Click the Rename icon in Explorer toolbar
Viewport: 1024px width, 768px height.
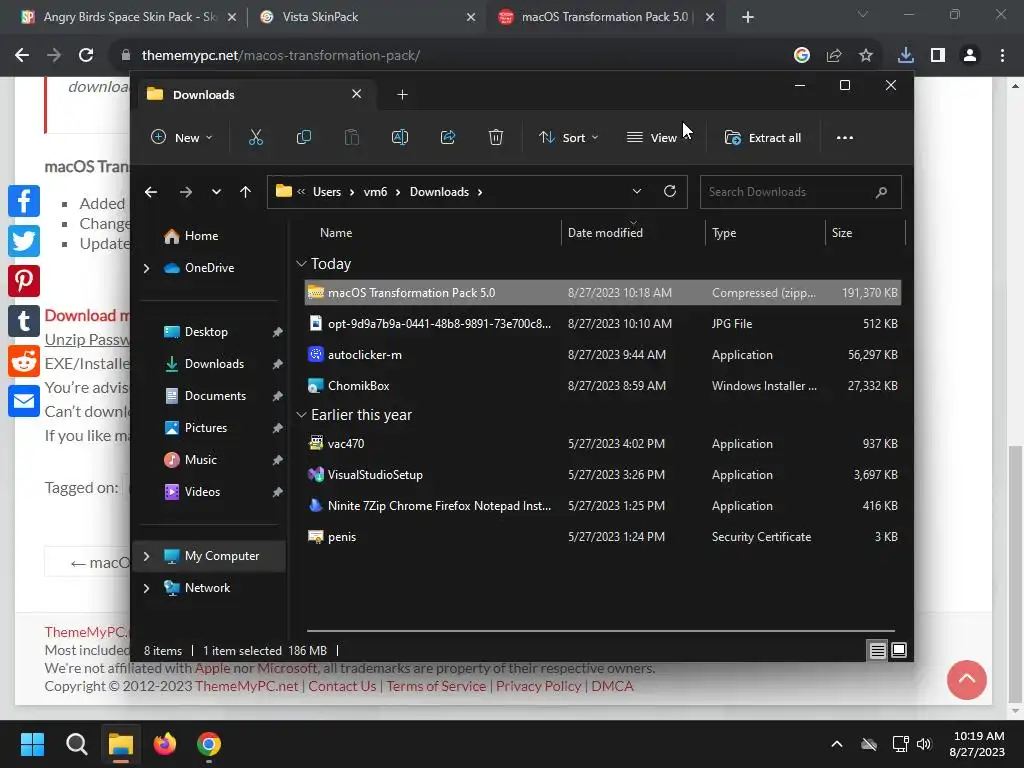click(400, 138)
